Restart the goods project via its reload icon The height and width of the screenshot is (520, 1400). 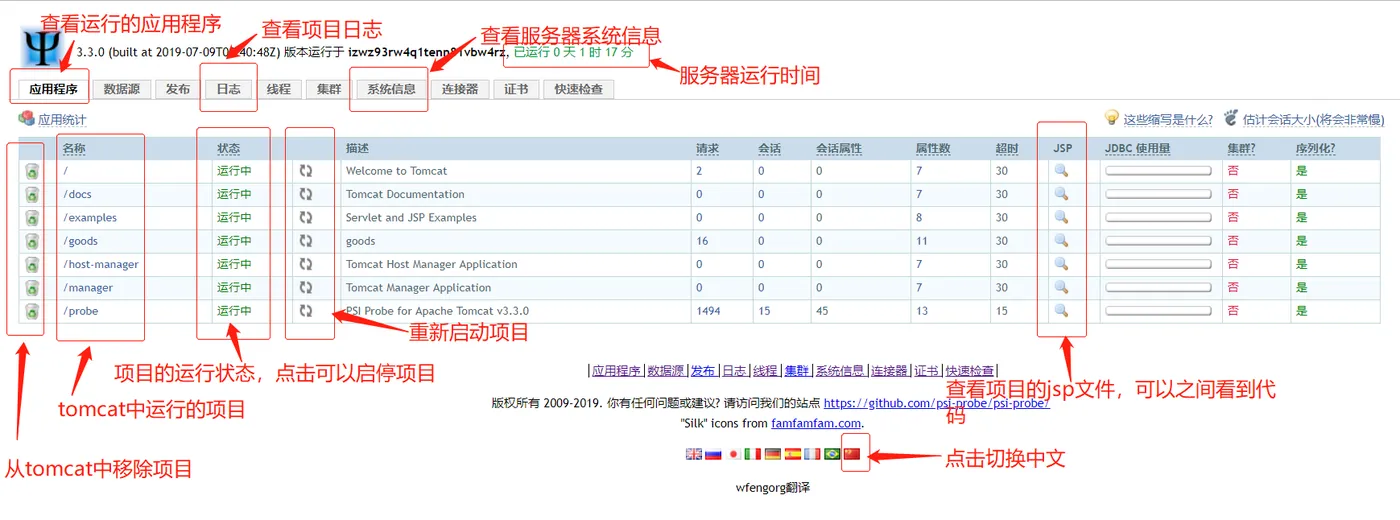(306, 241)
